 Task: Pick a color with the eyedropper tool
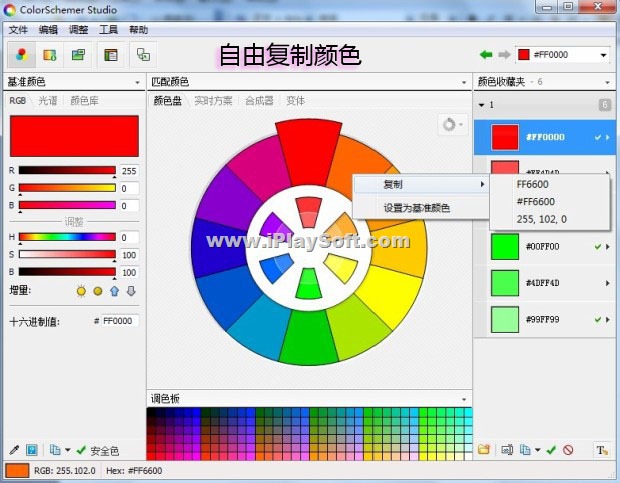tap(14, 449)
